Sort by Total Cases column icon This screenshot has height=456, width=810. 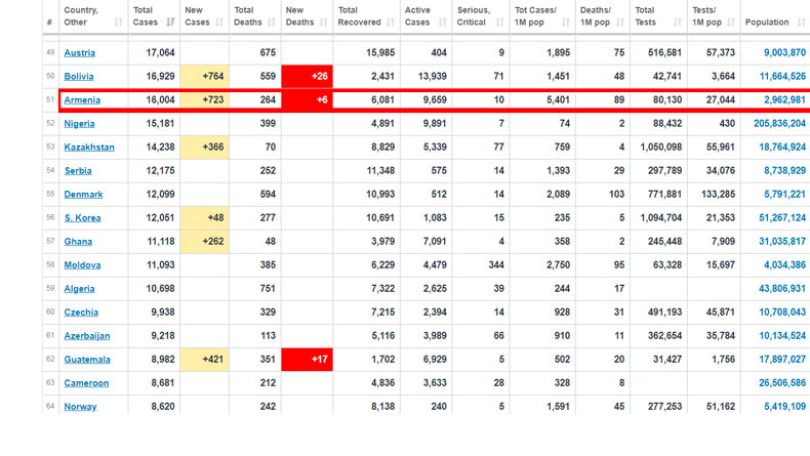[x=170, y=22]
